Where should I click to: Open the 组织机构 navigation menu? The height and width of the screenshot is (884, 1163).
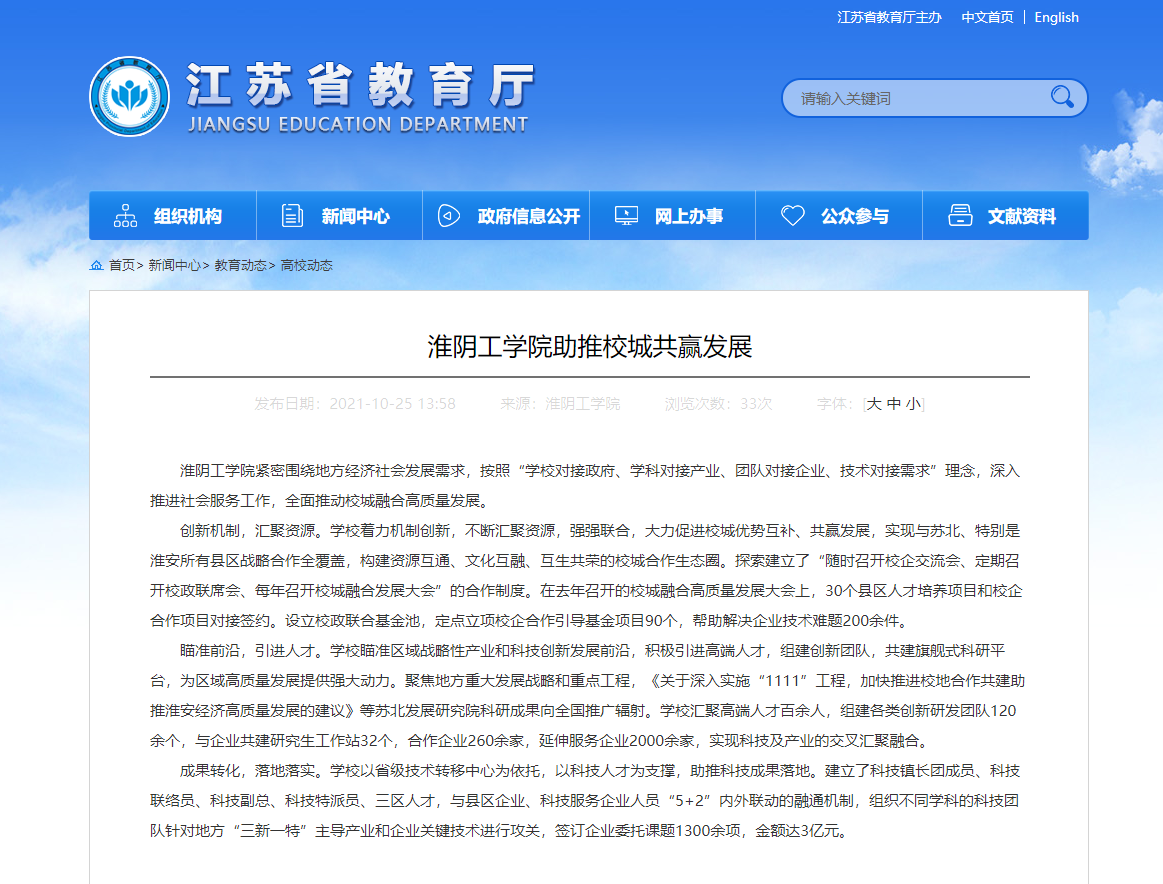(187, 216)
